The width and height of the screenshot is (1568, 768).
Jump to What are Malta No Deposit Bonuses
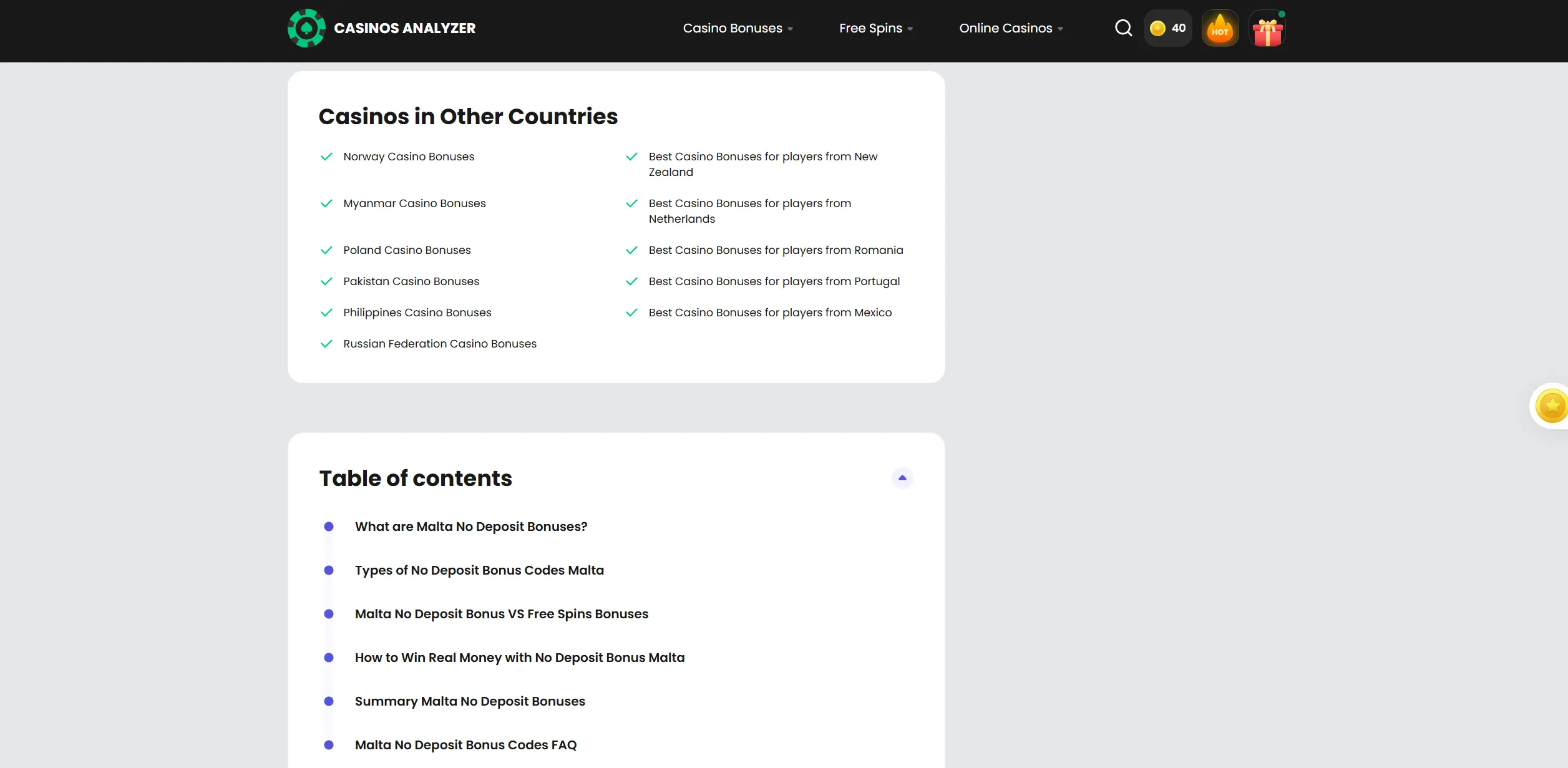tap(471, 527)
